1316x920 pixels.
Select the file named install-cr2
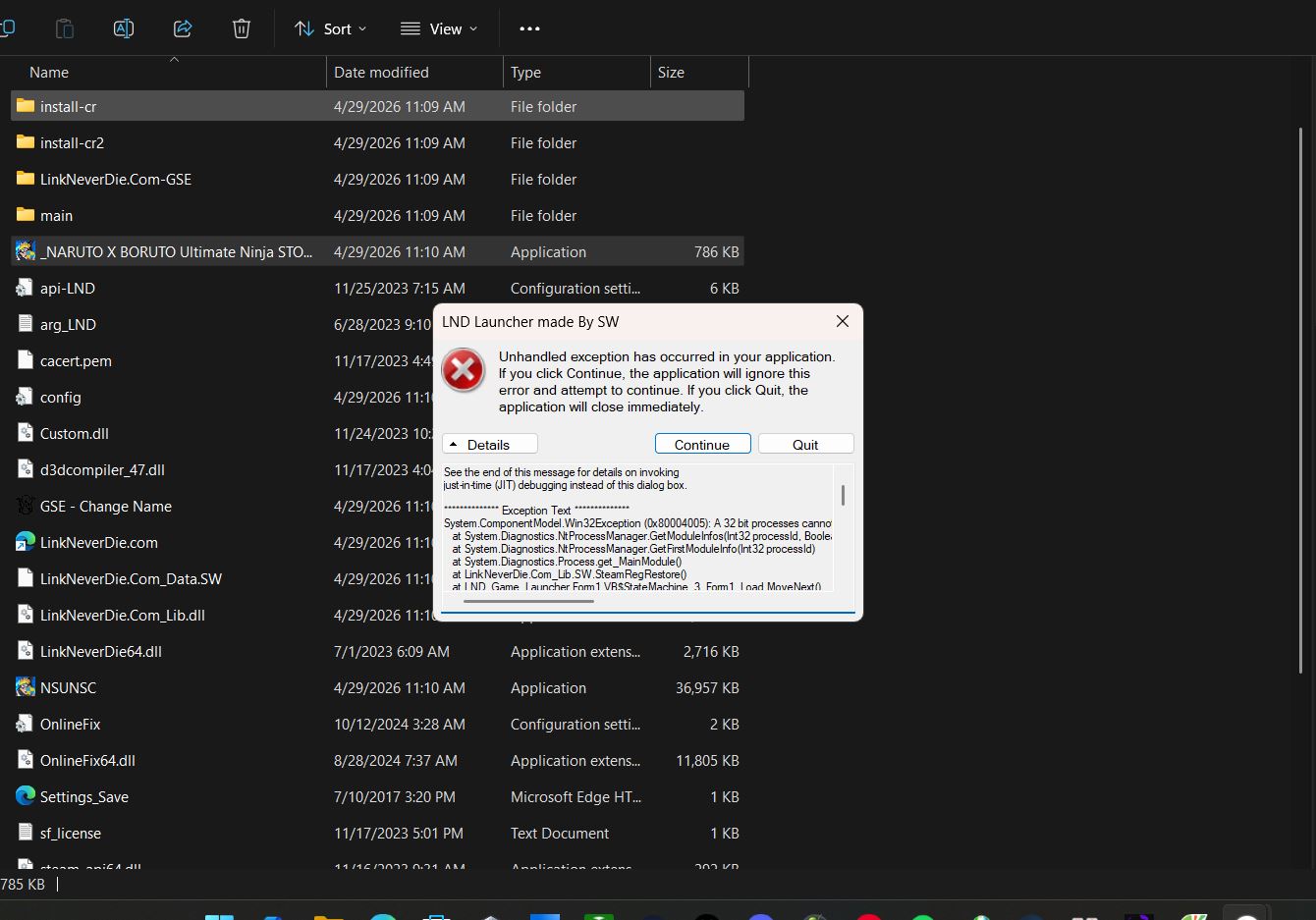(72, 142)
